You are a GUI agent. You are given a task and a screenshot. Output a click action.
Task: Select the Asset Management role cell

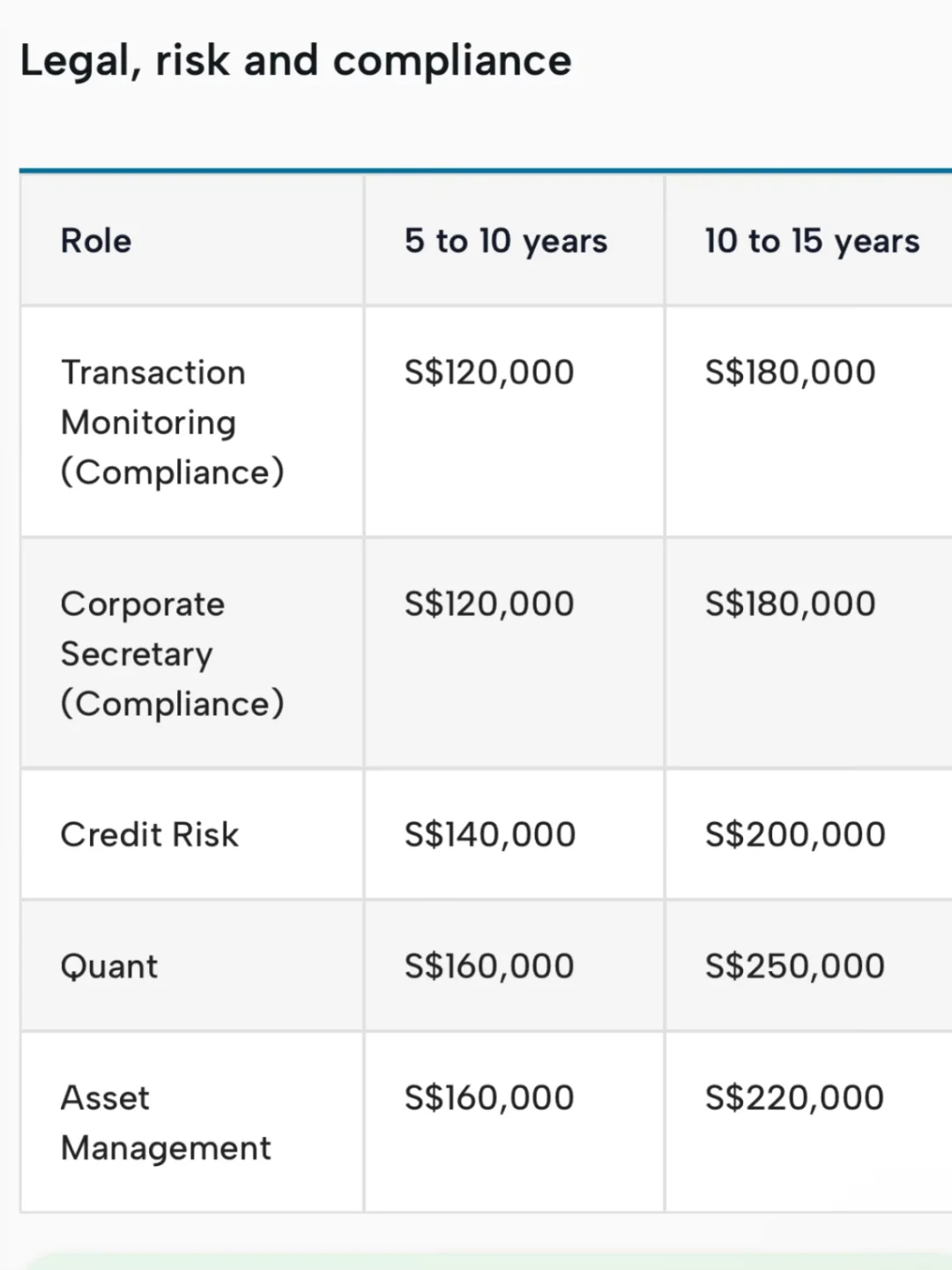point(166,1123)
